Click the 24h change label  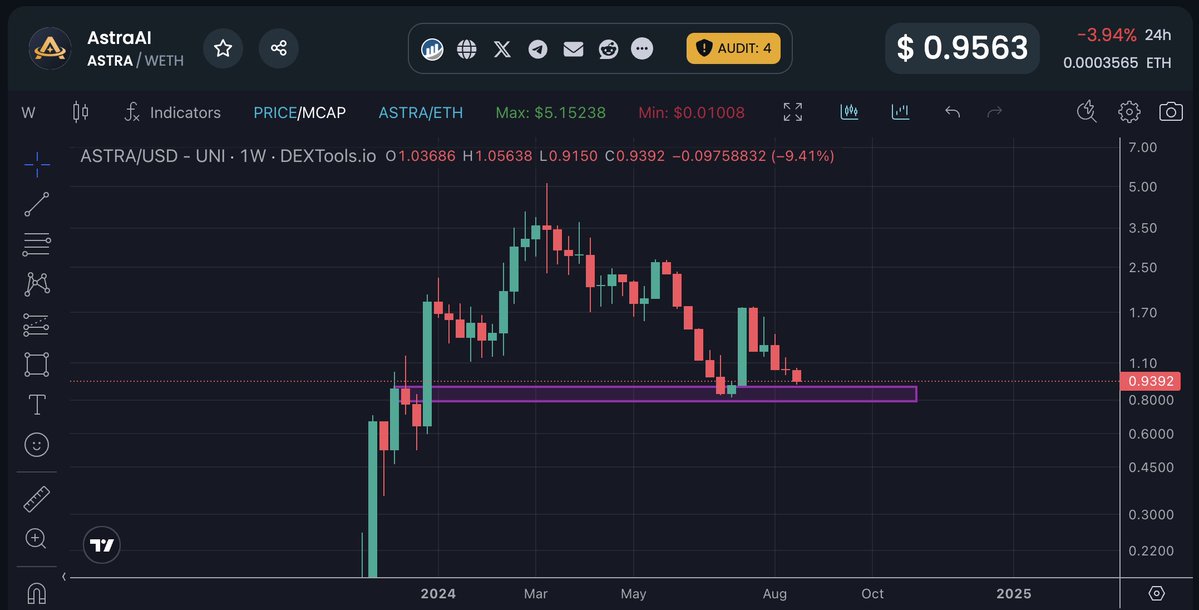[1158, 35]
